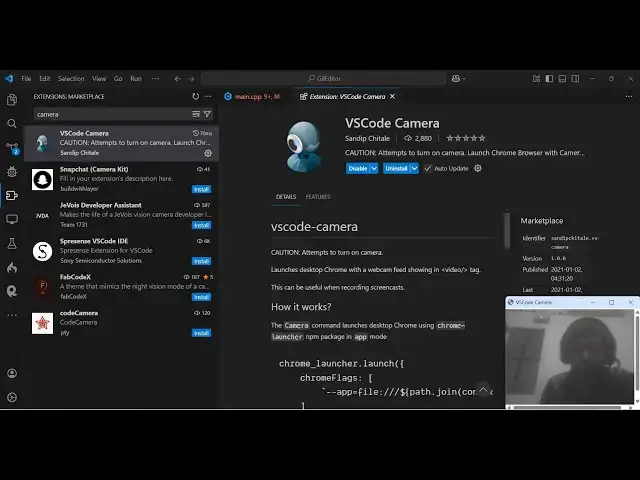Open the Go menu
This screenshot has height=480, width=640.
118,78
